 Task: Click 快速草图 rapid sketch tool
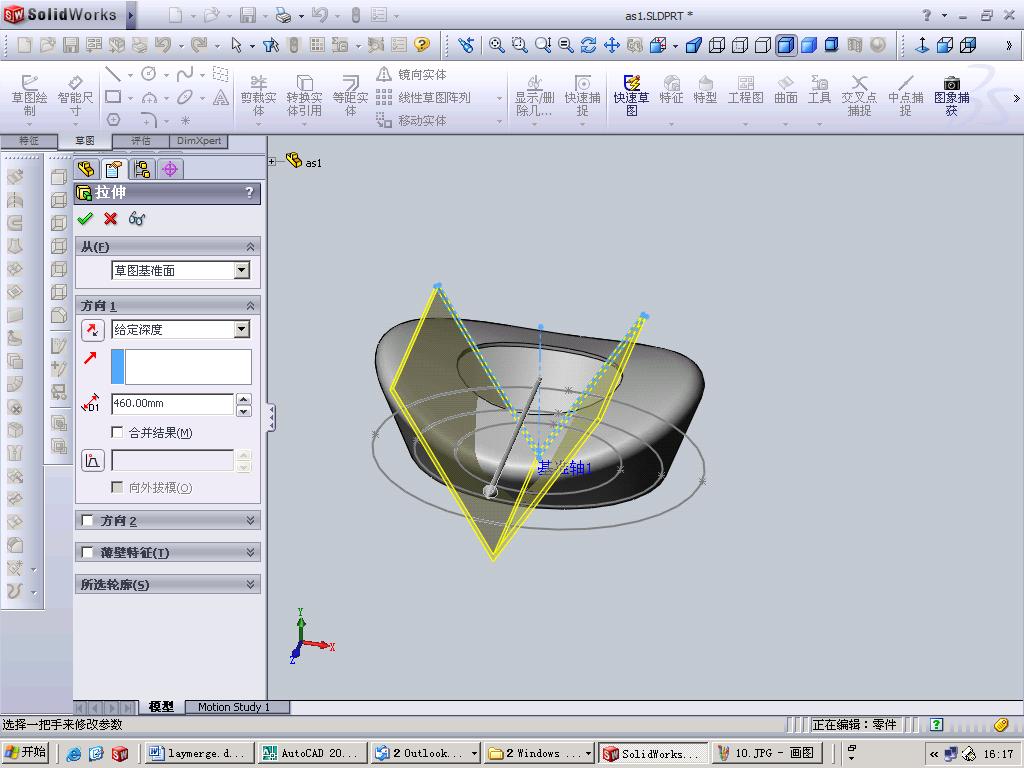[631, 95]
